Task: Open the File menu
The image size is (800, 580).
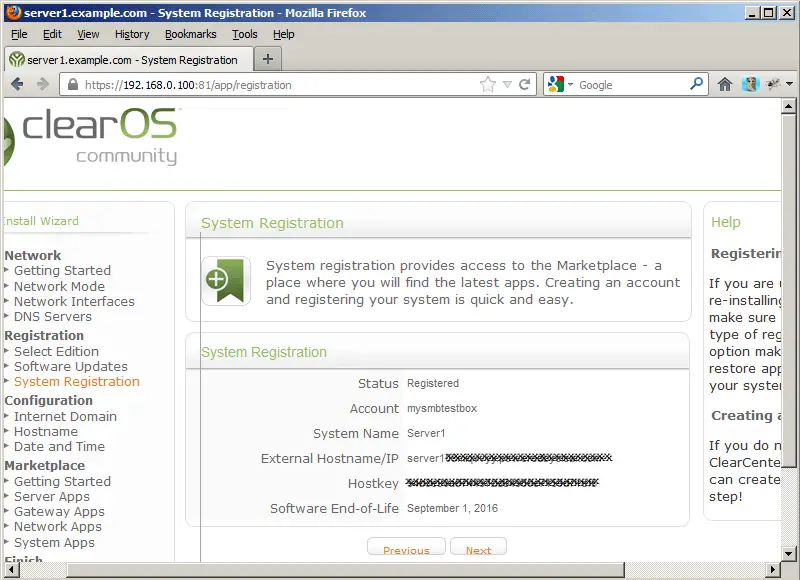Action: coord(19,34)
